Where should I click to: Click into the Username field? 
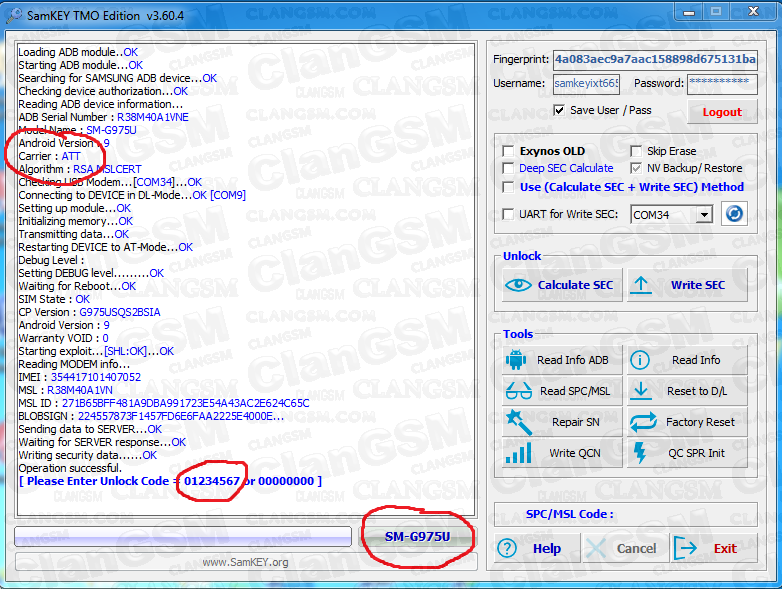tap(586, 83)
